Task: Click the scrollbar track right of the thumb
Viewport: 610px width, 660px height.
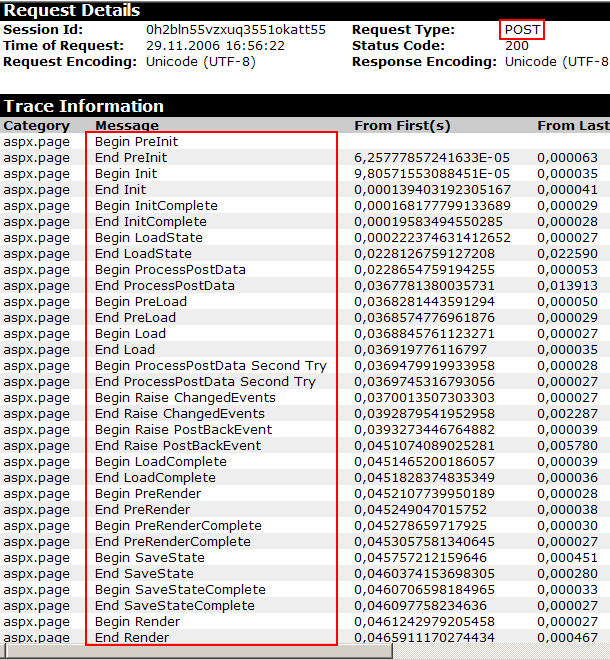Action: (x=500, y=652)
